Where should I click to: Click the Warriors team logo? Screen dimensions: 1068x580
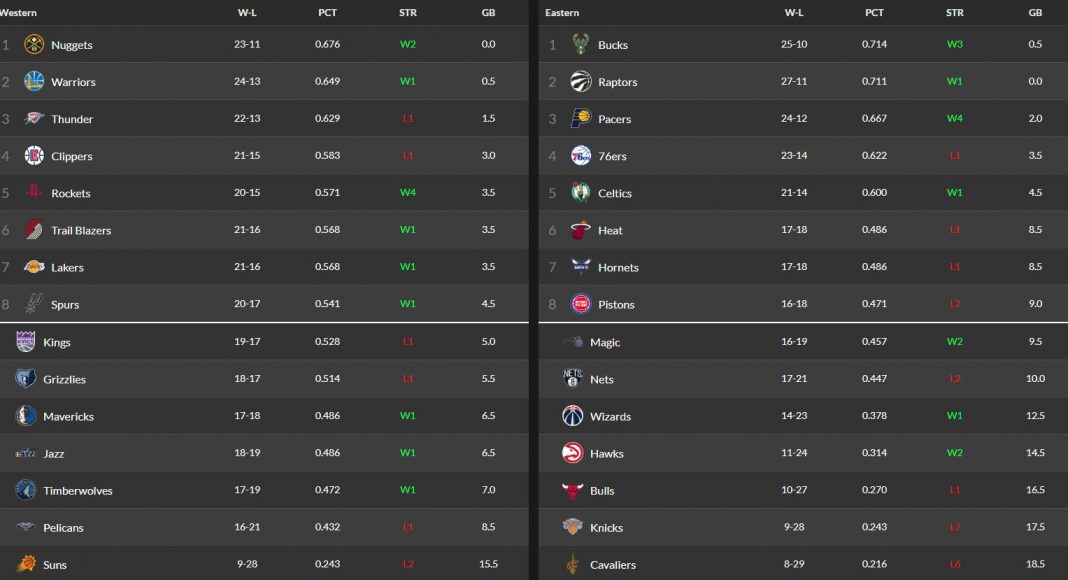[34, 82]
